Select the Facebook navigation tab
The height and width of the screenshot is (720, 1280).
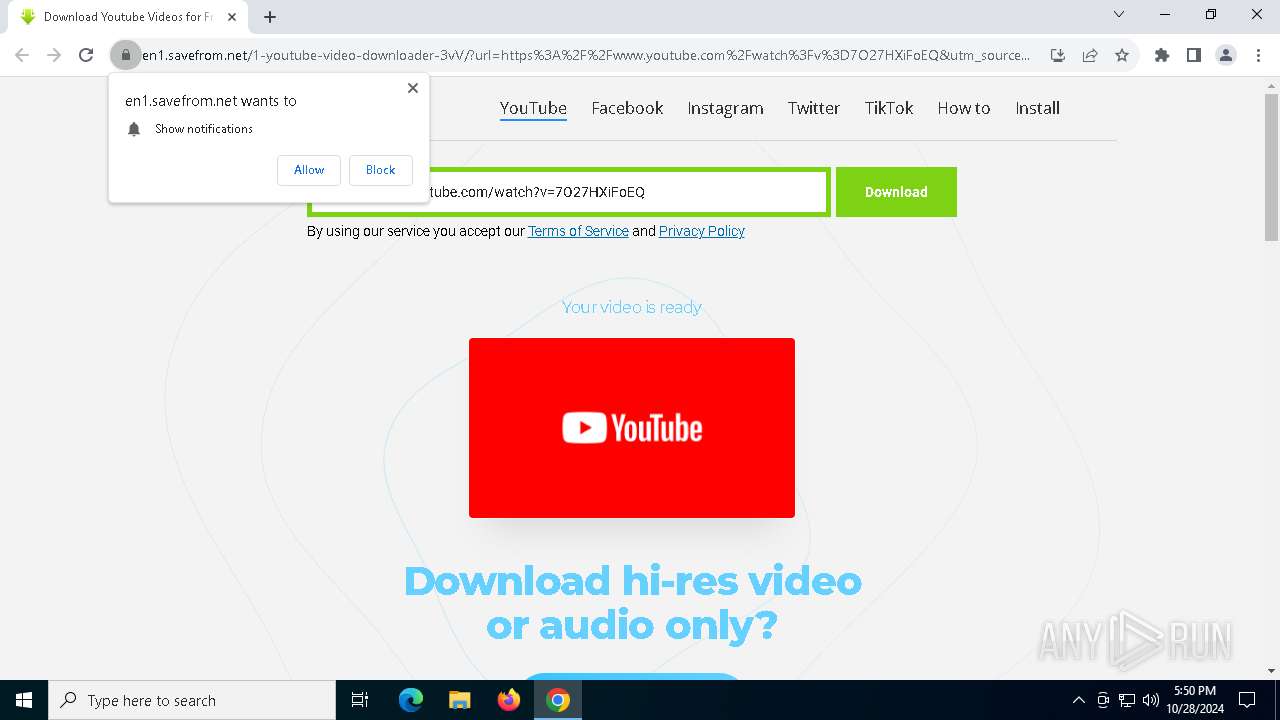coord(627,108)
